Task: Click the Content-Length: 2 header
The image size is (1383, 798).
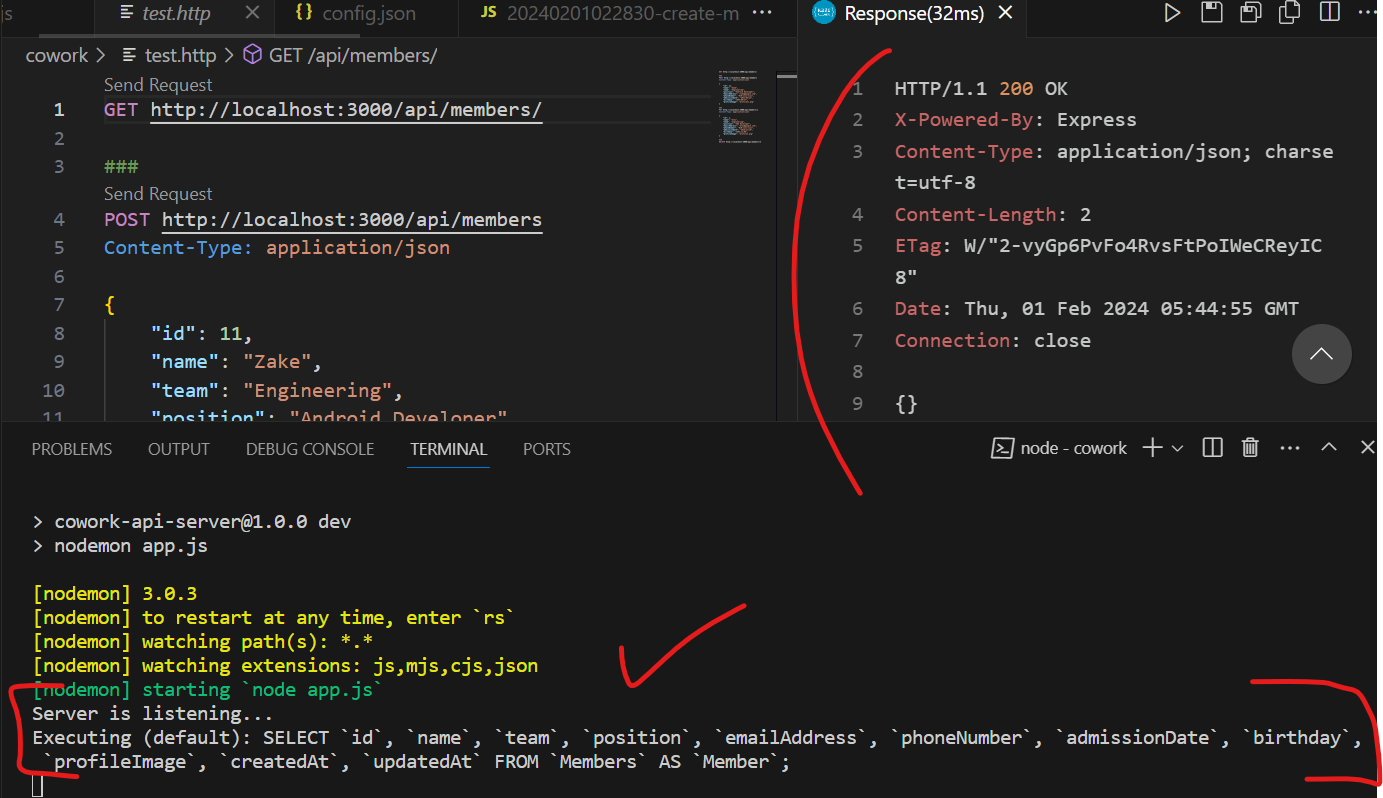Action: [x=993, y=214]
